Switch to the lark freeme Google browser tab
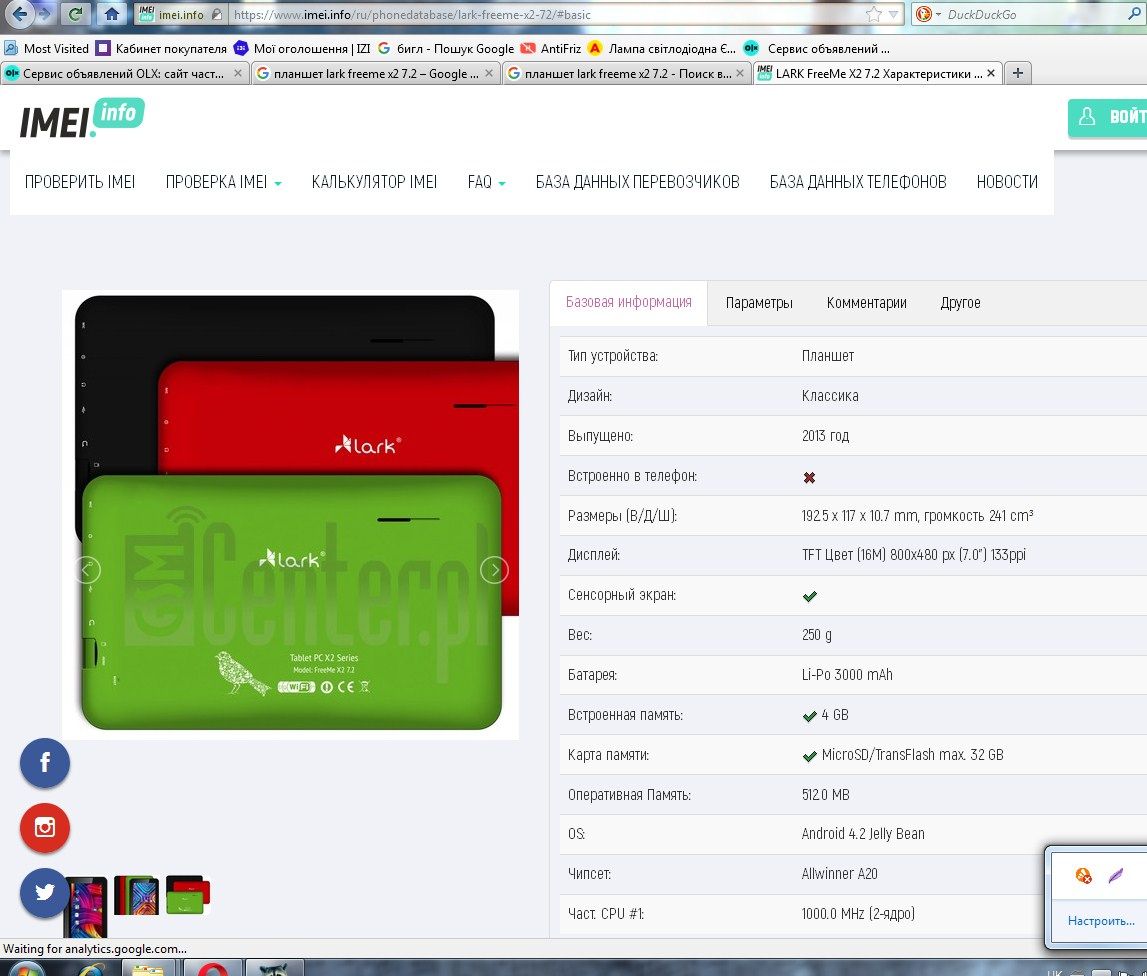 376,73
